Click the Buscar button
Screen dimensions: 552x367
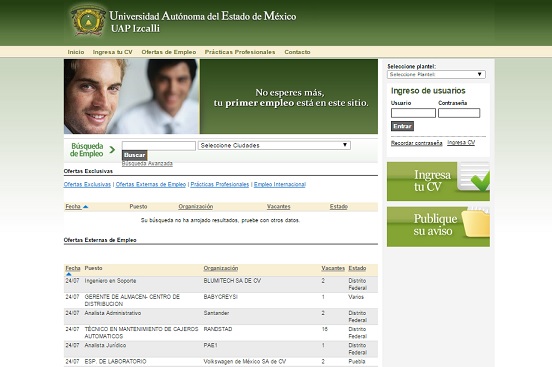(134, 155)
